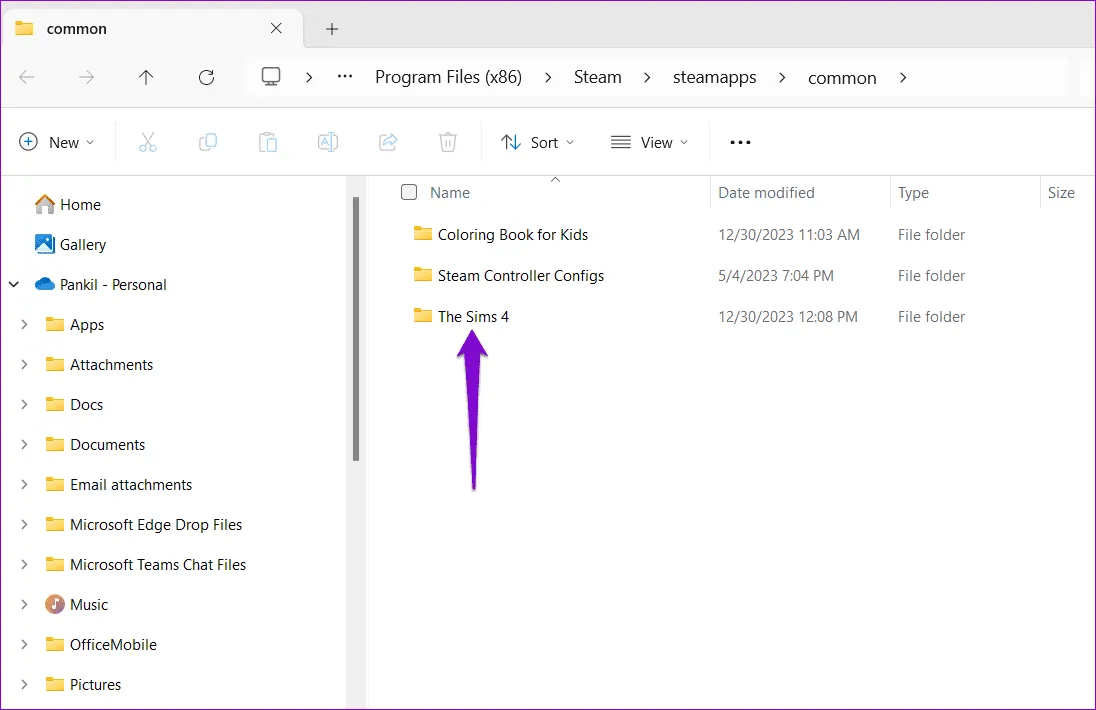Click the Cut scissors icon
Viewport: 1096px width, 710px height.
(148, 142)
